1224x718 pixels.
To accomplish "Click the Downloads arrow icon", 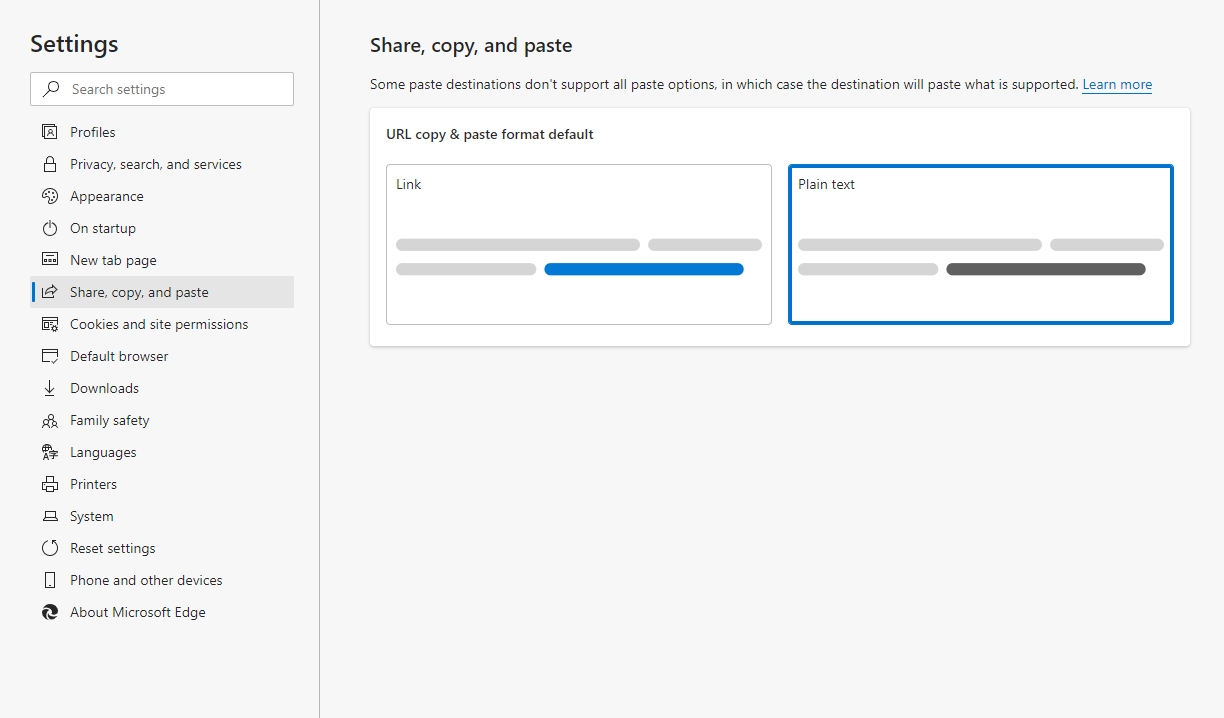I will pos(50,388).
